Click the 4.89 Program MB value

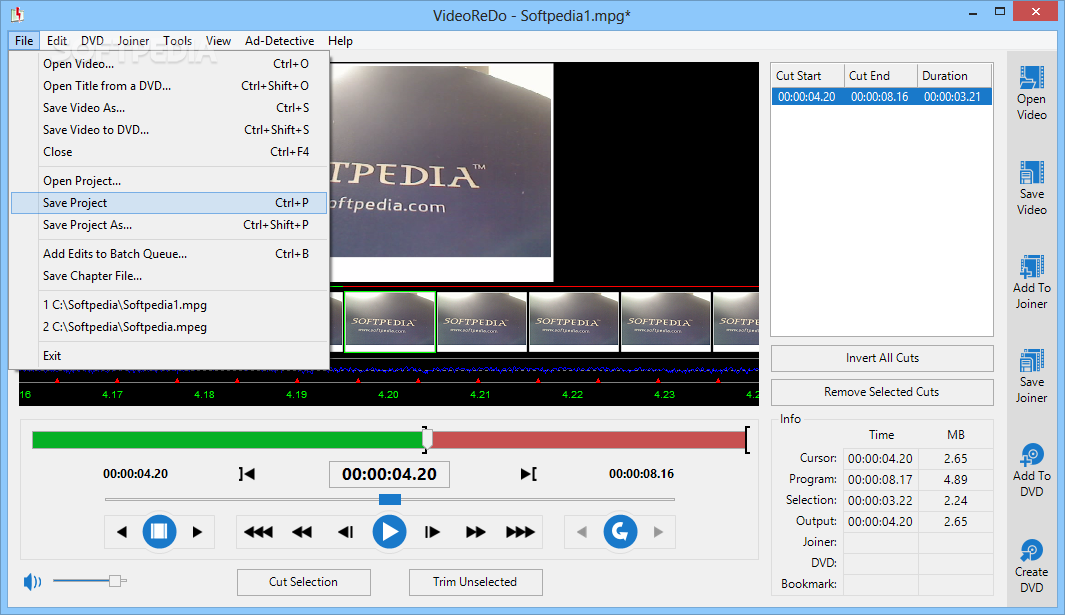(956, 480)
